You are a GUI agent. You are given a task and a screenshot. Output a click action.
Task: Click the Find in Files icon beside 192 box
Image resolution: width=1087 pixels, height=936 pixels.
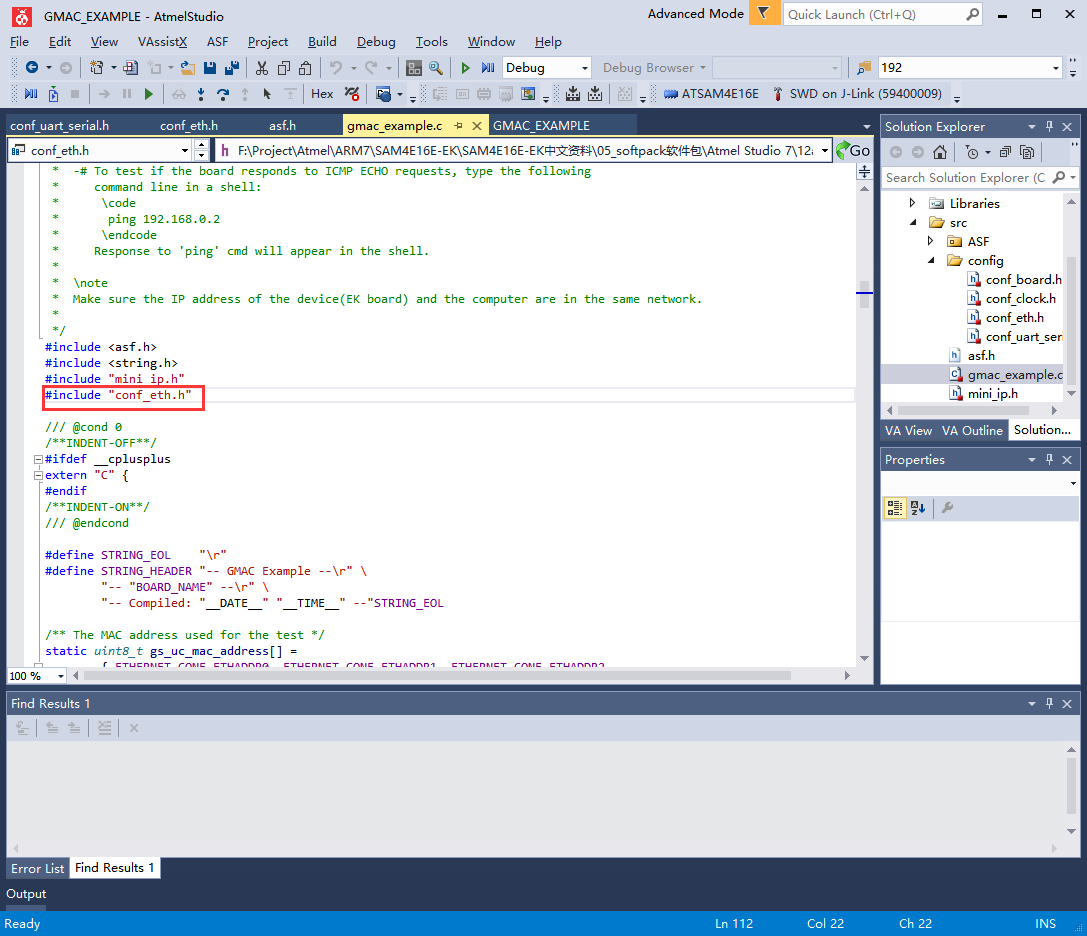click(864, 67)
